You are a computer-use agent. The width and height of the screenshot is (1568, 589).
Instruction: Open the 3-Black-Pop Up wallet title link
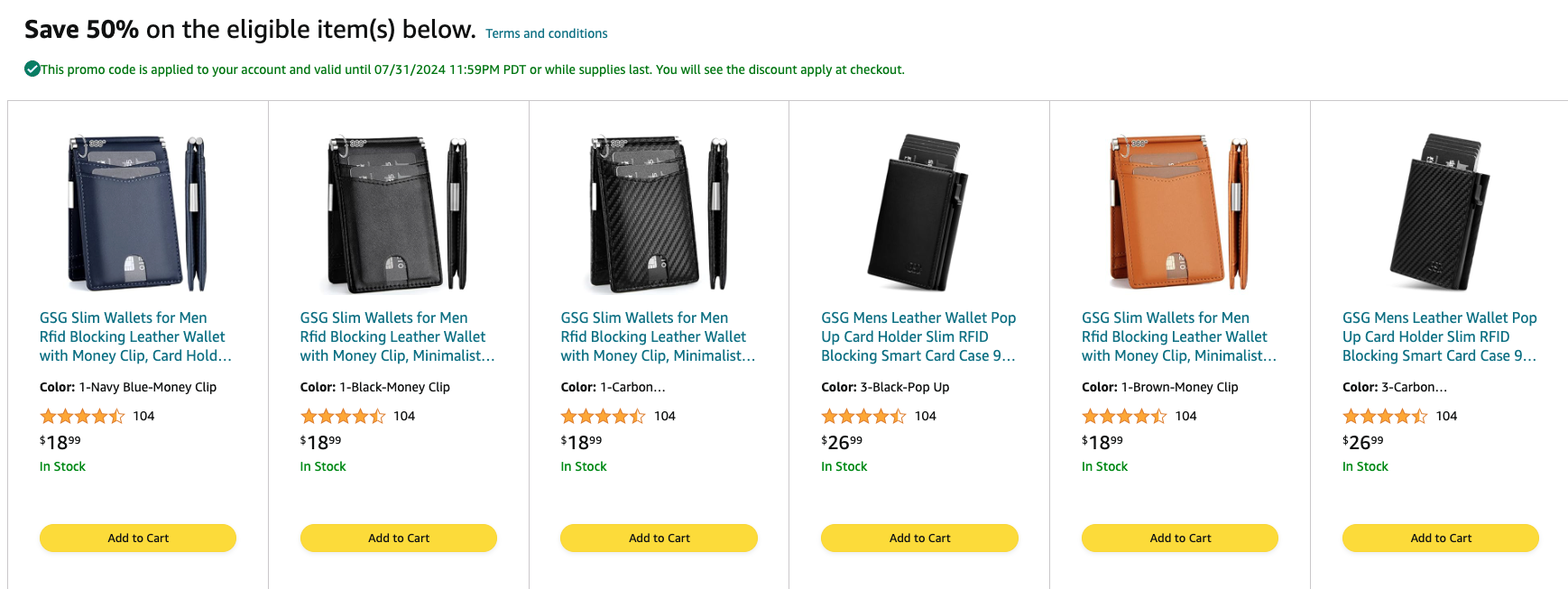pyautogui.click(x=918, y=336)
